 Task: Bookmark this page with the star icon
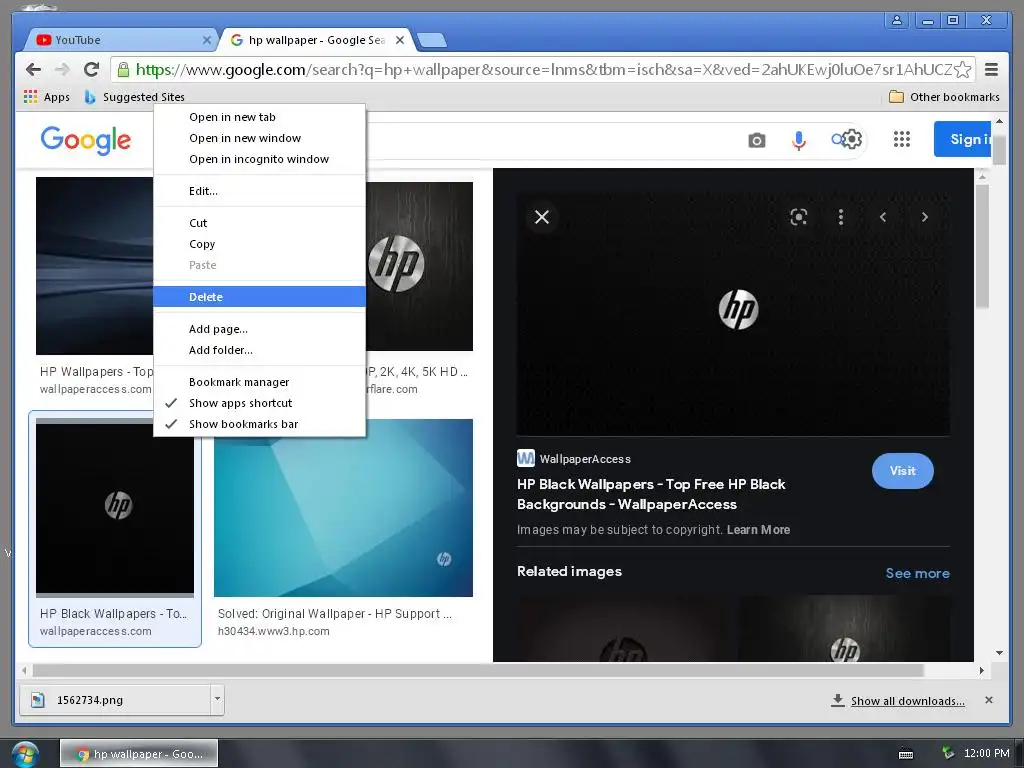[x=962, y=69]
